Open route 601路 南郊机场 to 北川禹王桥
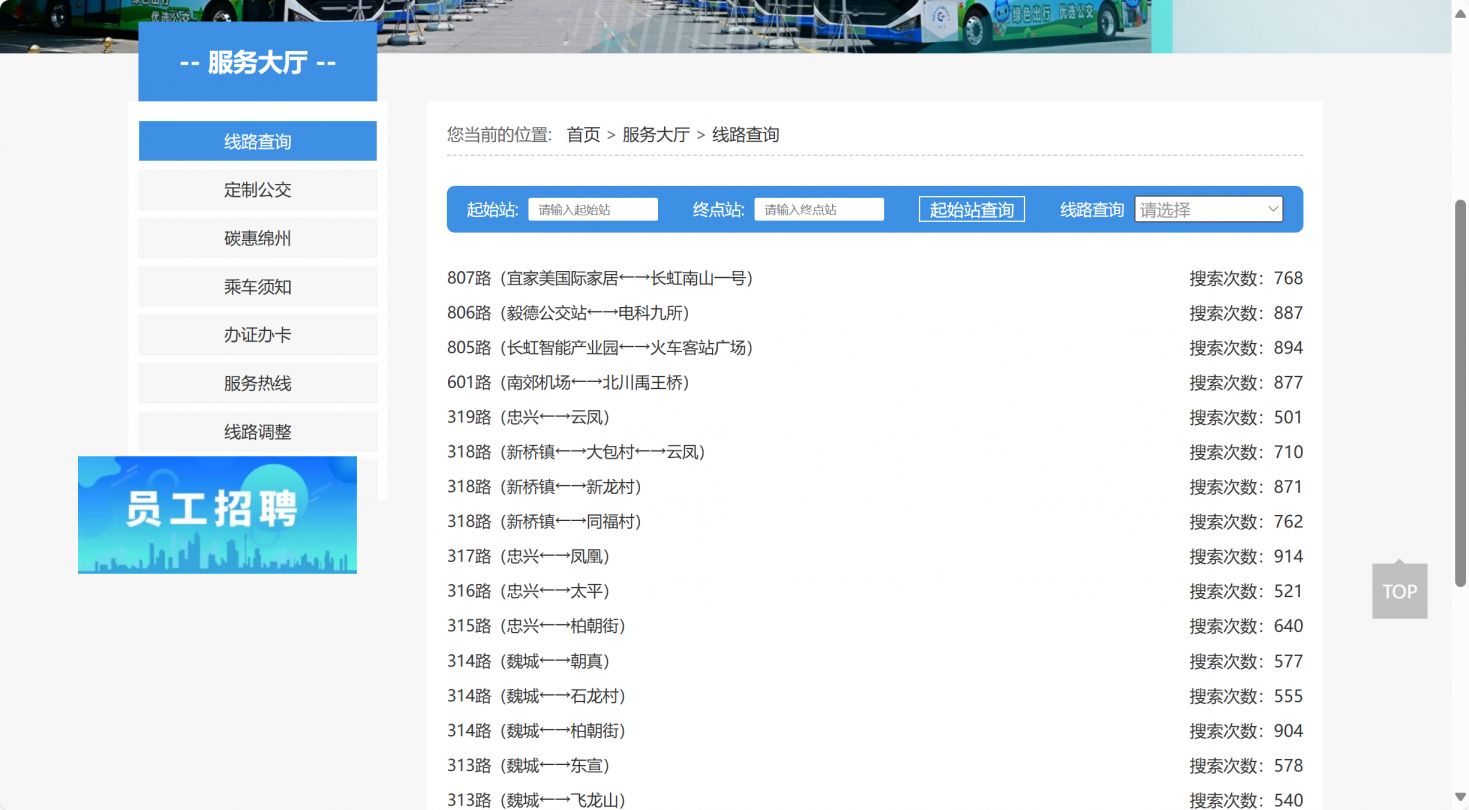This screenshot has width=1469, height=810. [x=568, y=382]
